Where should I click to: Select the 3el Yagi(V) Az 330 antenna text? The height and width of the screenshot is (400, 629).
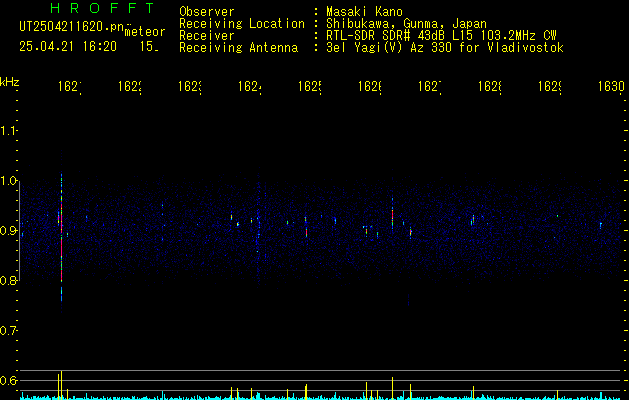coord(445,48)
